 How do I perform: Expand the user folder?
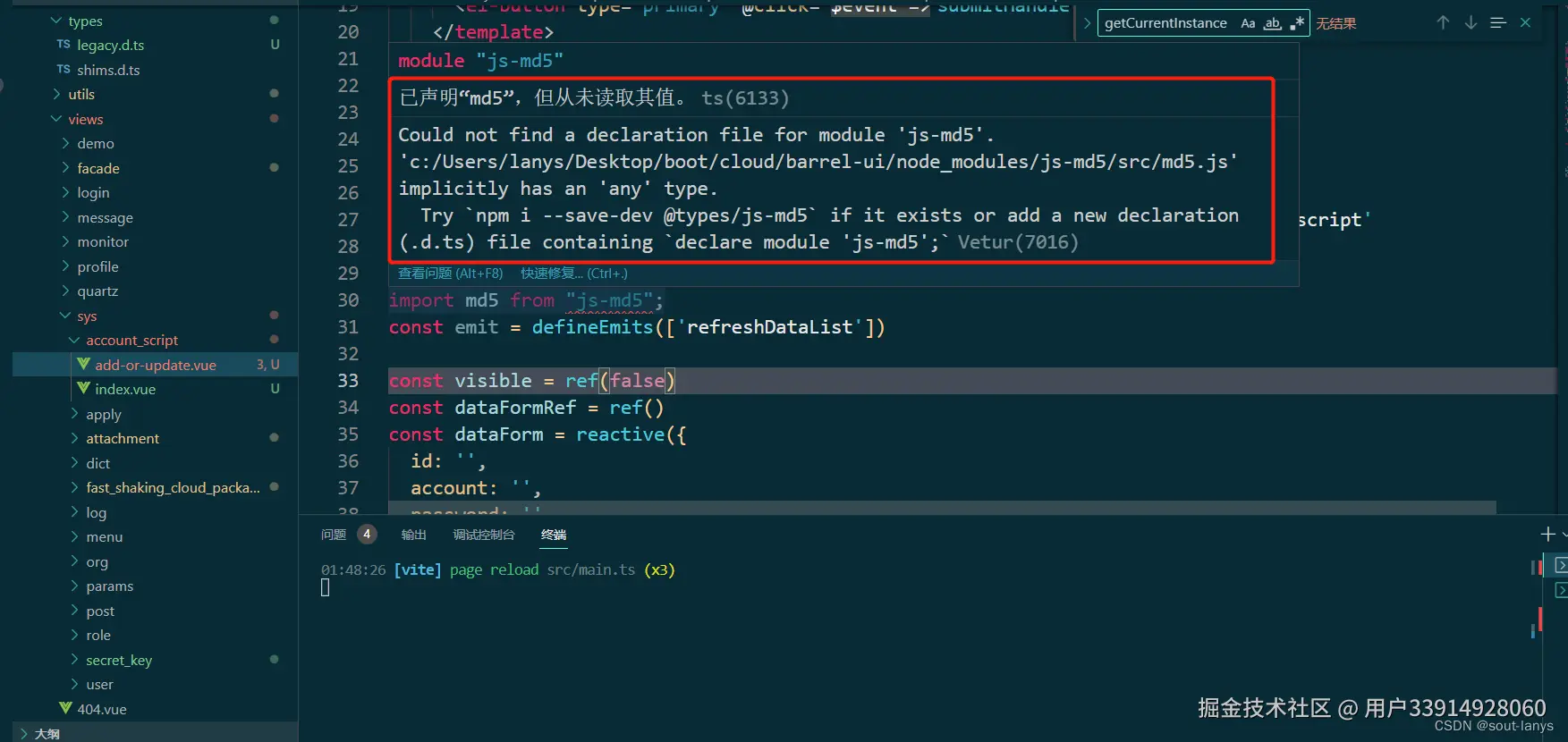[99, 684]
